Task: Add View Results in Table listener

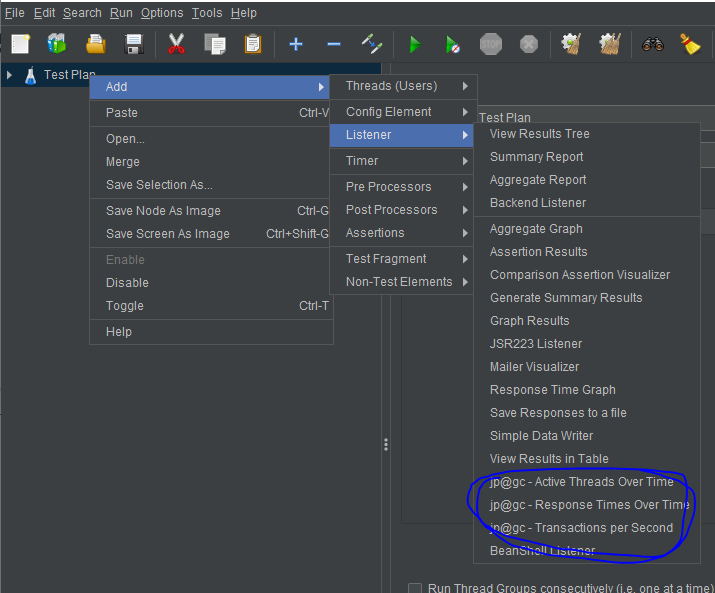Action: (587, 459)
